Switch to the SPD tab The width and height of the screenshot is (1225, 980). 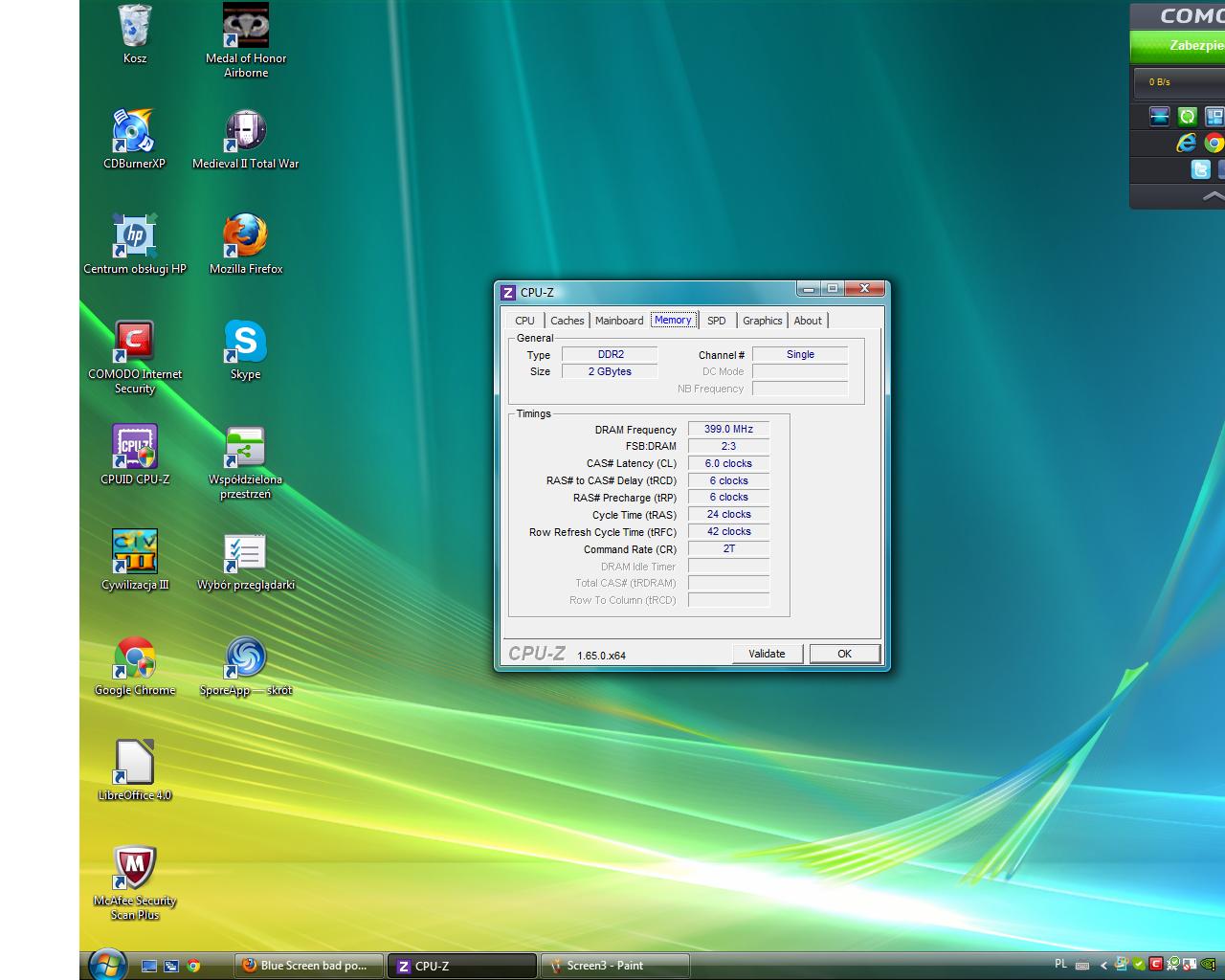coord(716,321)
